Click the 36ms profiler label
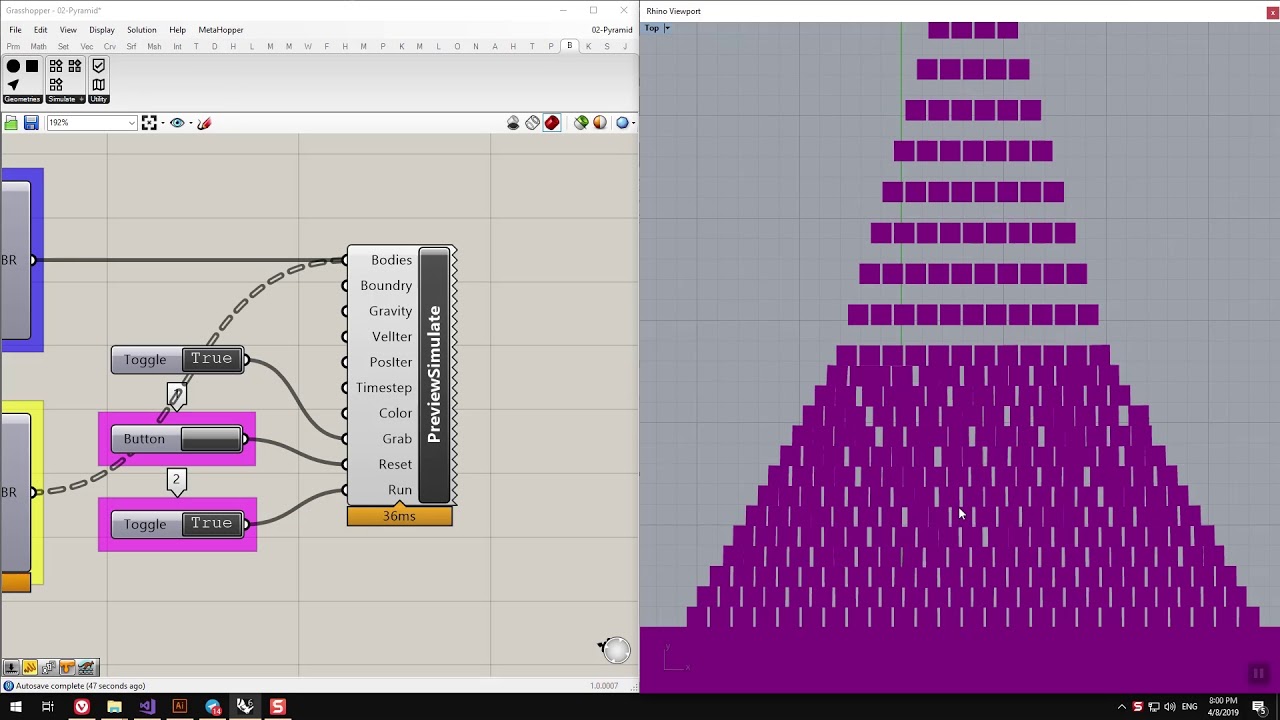 point(400,516)
